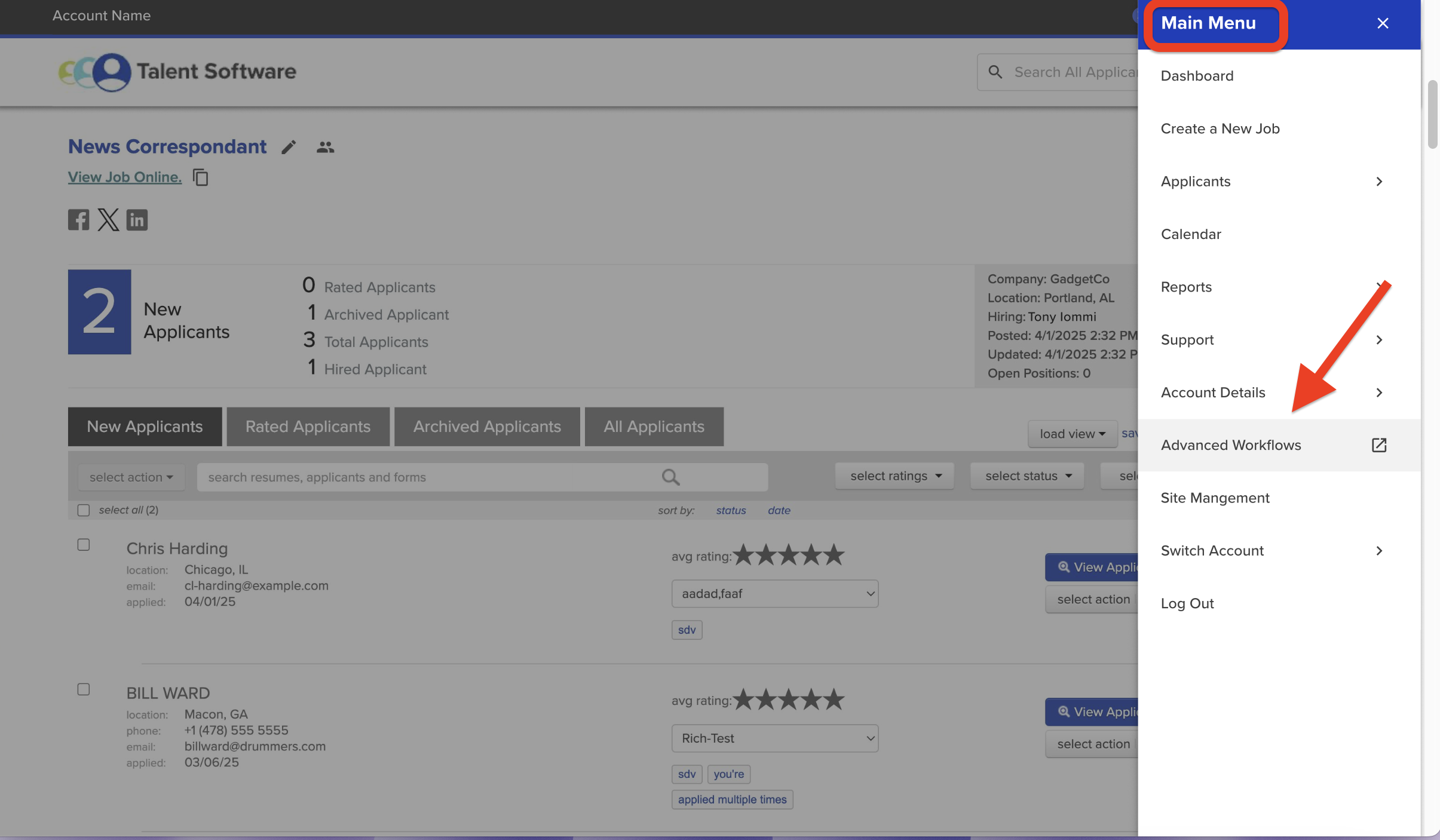Click the View Job Online link

click(124, 177)
